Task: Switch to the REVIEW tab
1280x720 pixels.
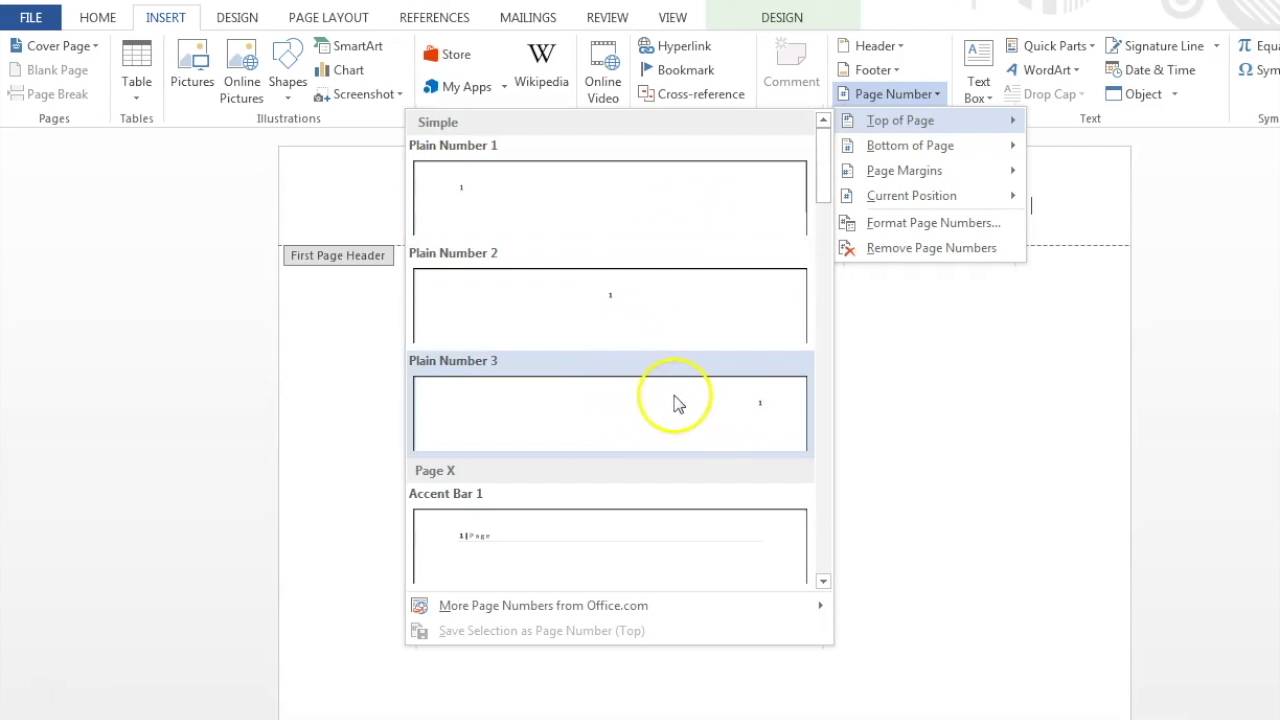Action: point(607,17)
